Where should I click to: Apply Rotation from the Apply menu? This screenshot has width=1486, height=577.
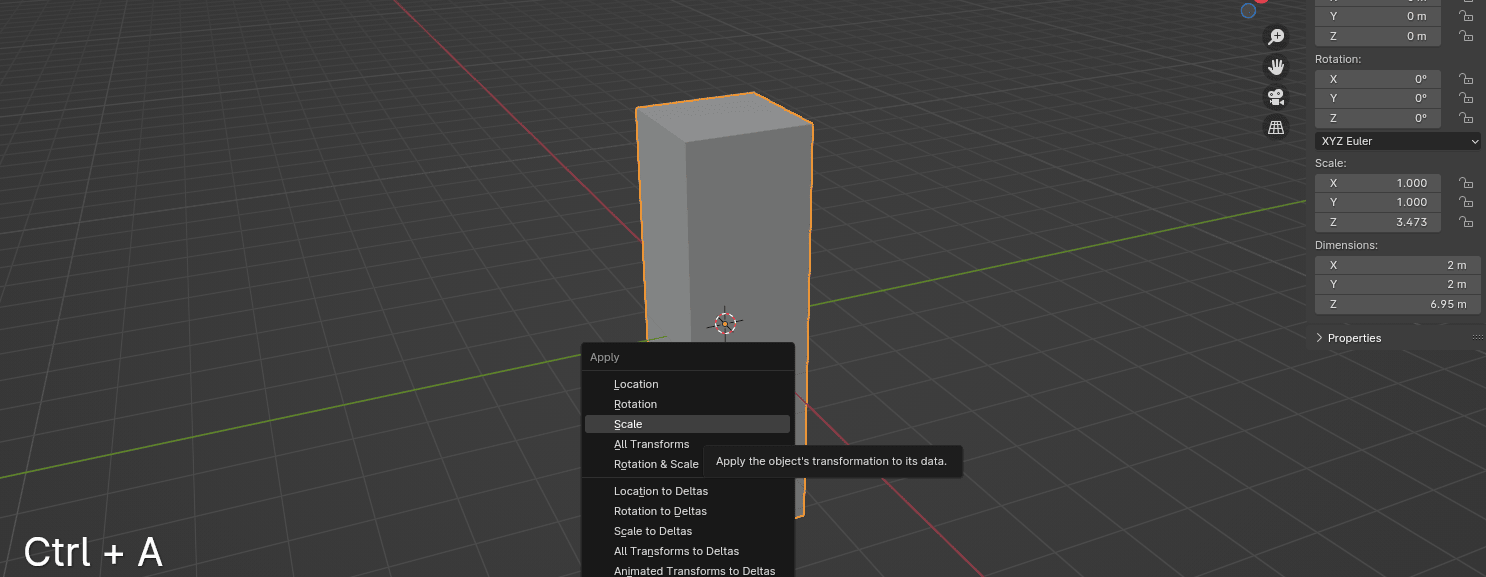635,404
